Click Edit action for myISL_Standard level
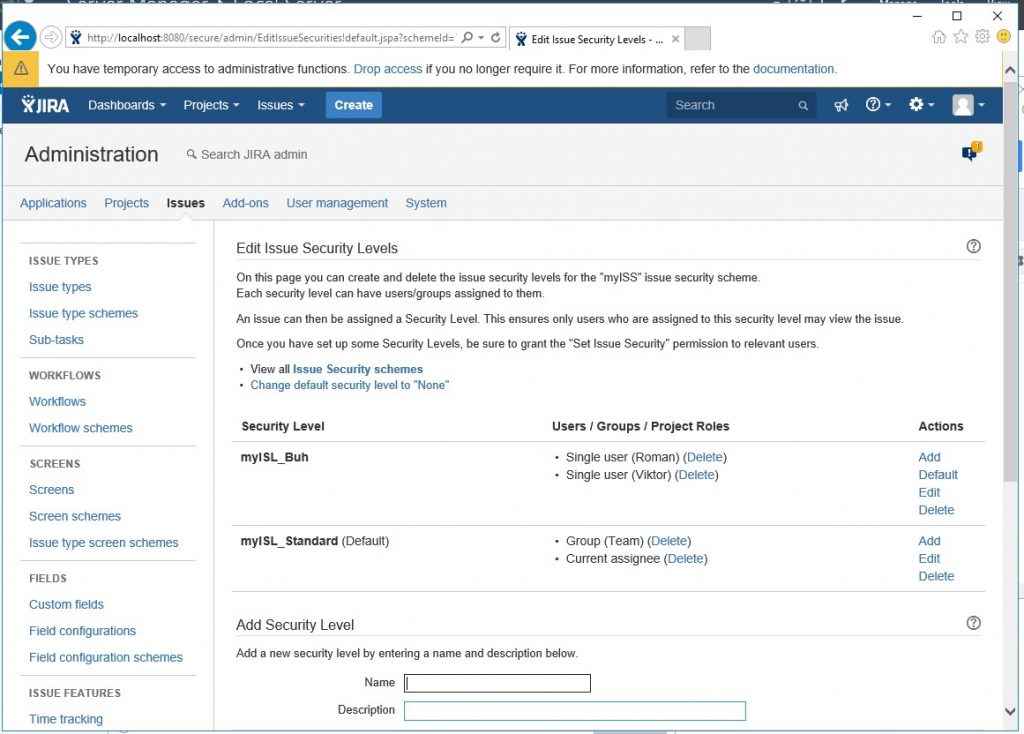The height and width of the screenshot is (734, 1024). pos(929,558)
